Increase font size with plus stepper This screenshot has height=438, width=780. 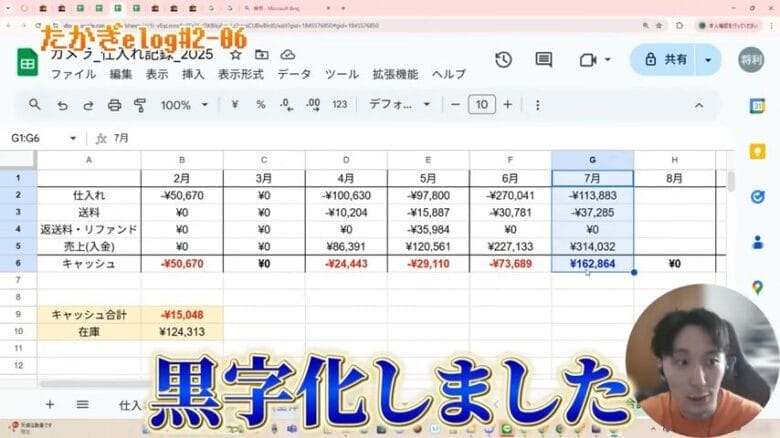pyautogui.click(x=508, y=105)
